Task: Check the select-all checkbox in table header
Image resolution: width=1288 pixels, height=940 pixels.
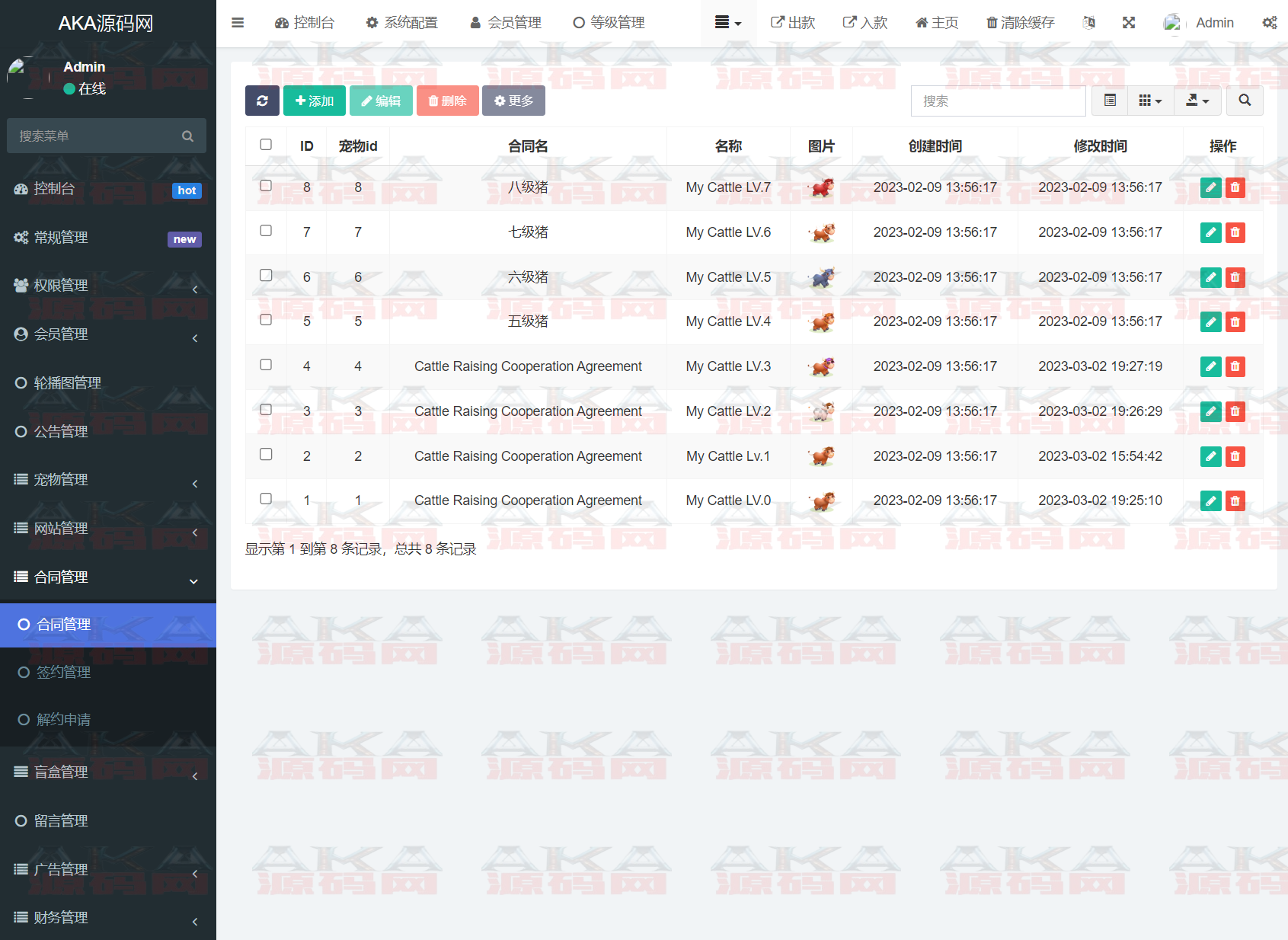Action: point(266,145)
